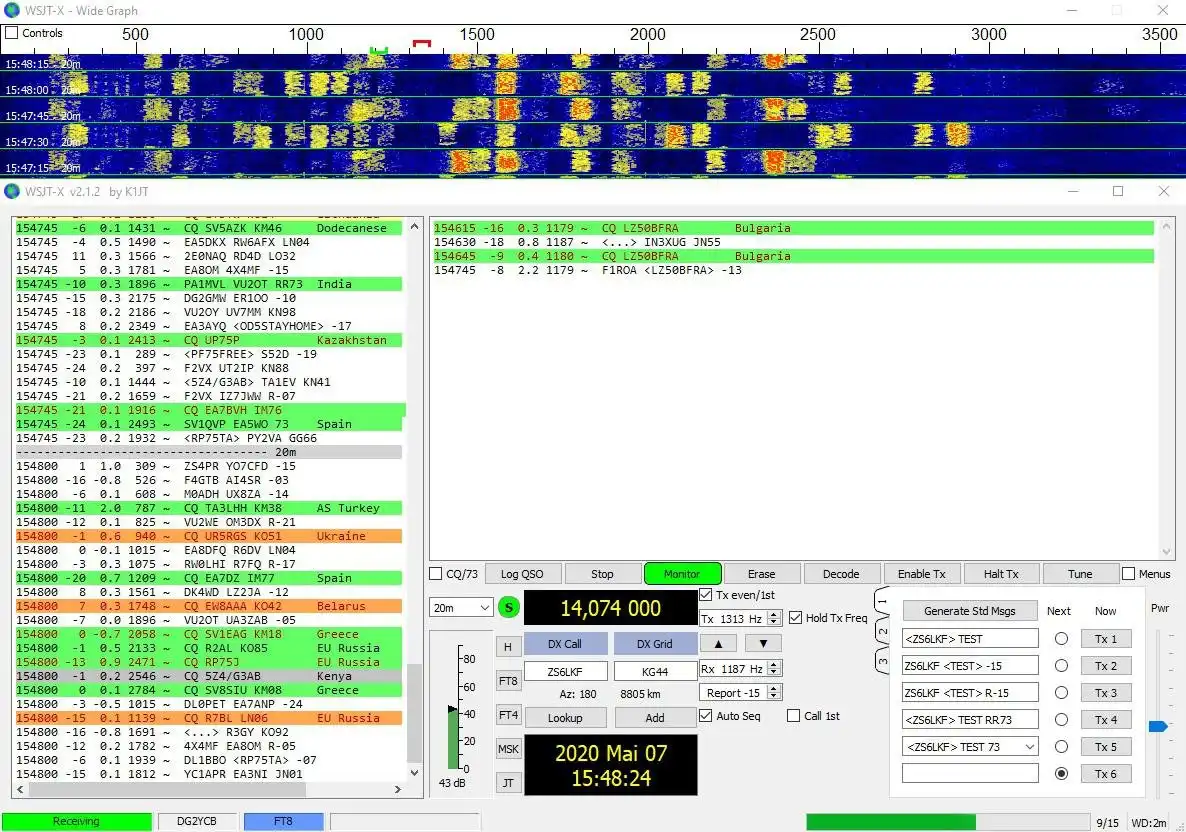The image size is (1186, 832).
Task: Click the up arrow frequency button
Action: [719, 644]
